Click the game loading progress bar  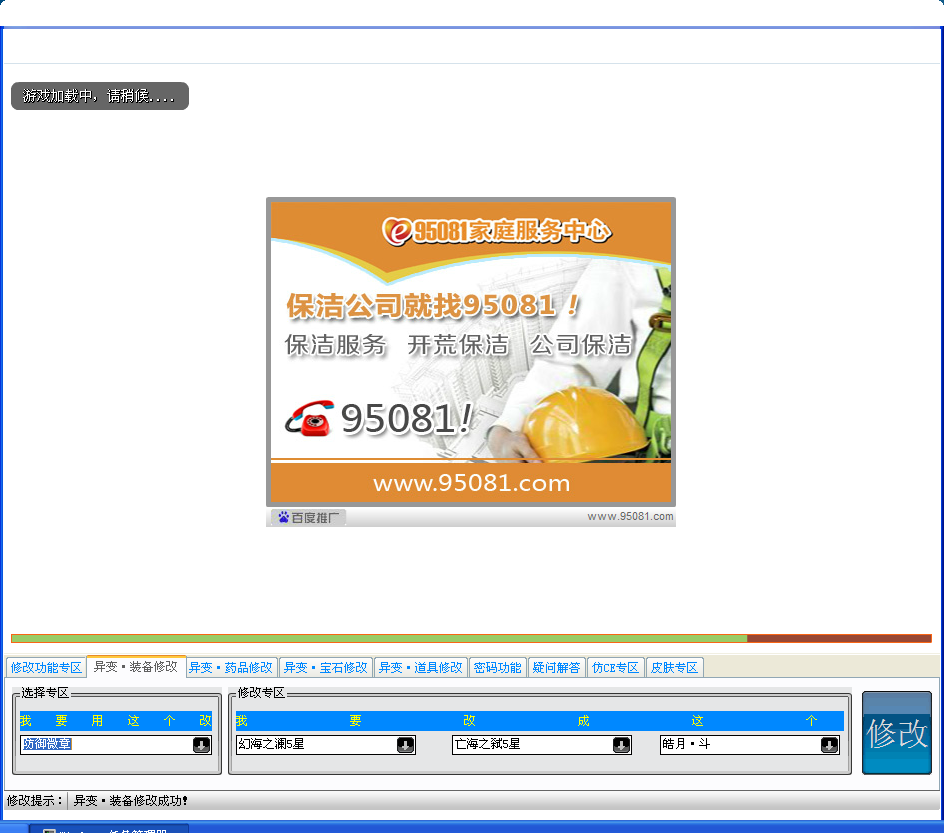pos(471,639)
